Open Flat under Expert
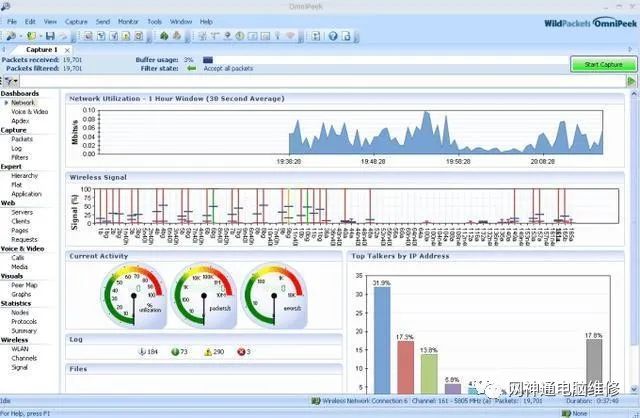The image size is (640, 418). [16, 185]
